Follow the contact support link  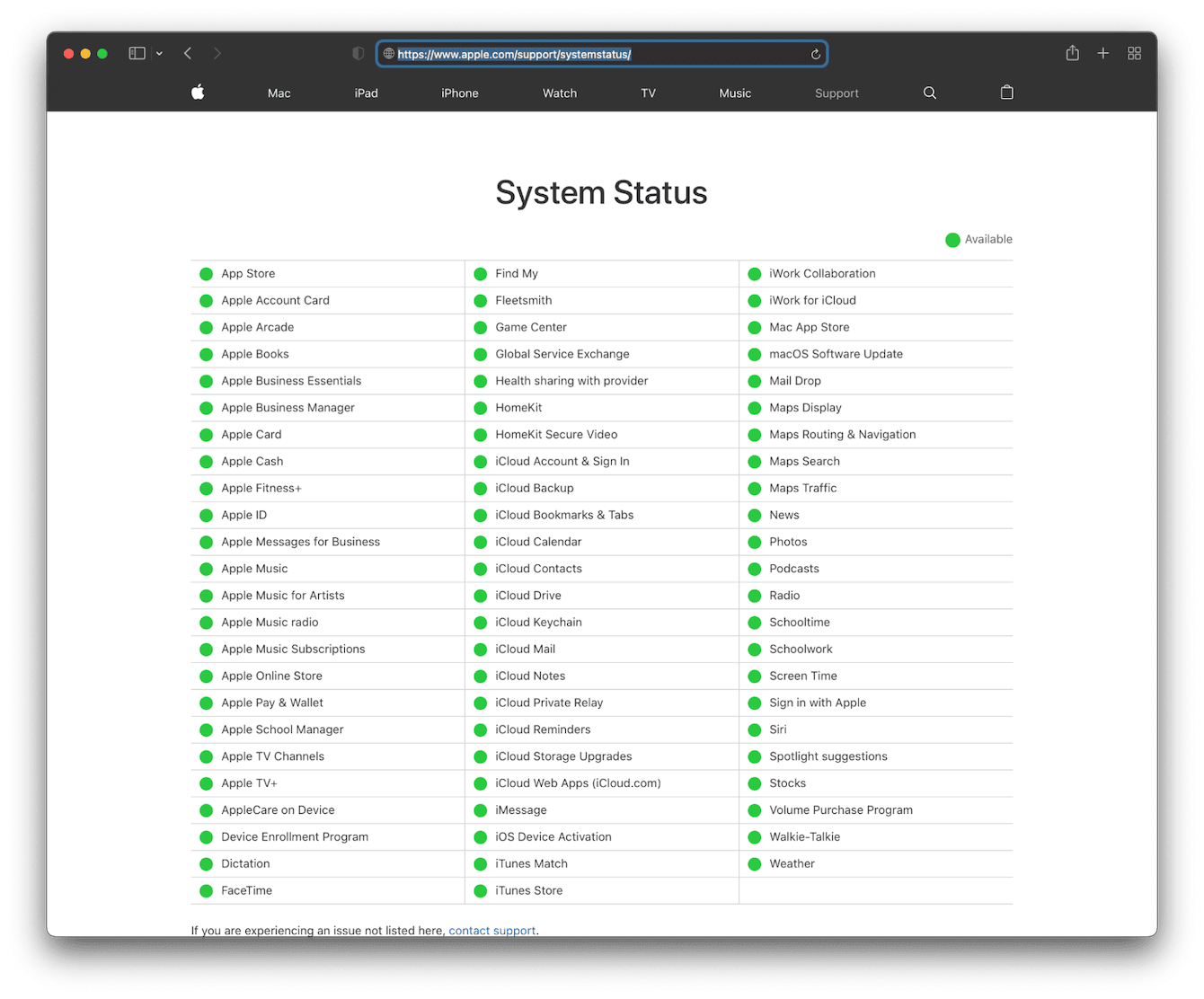coord(491,931)
